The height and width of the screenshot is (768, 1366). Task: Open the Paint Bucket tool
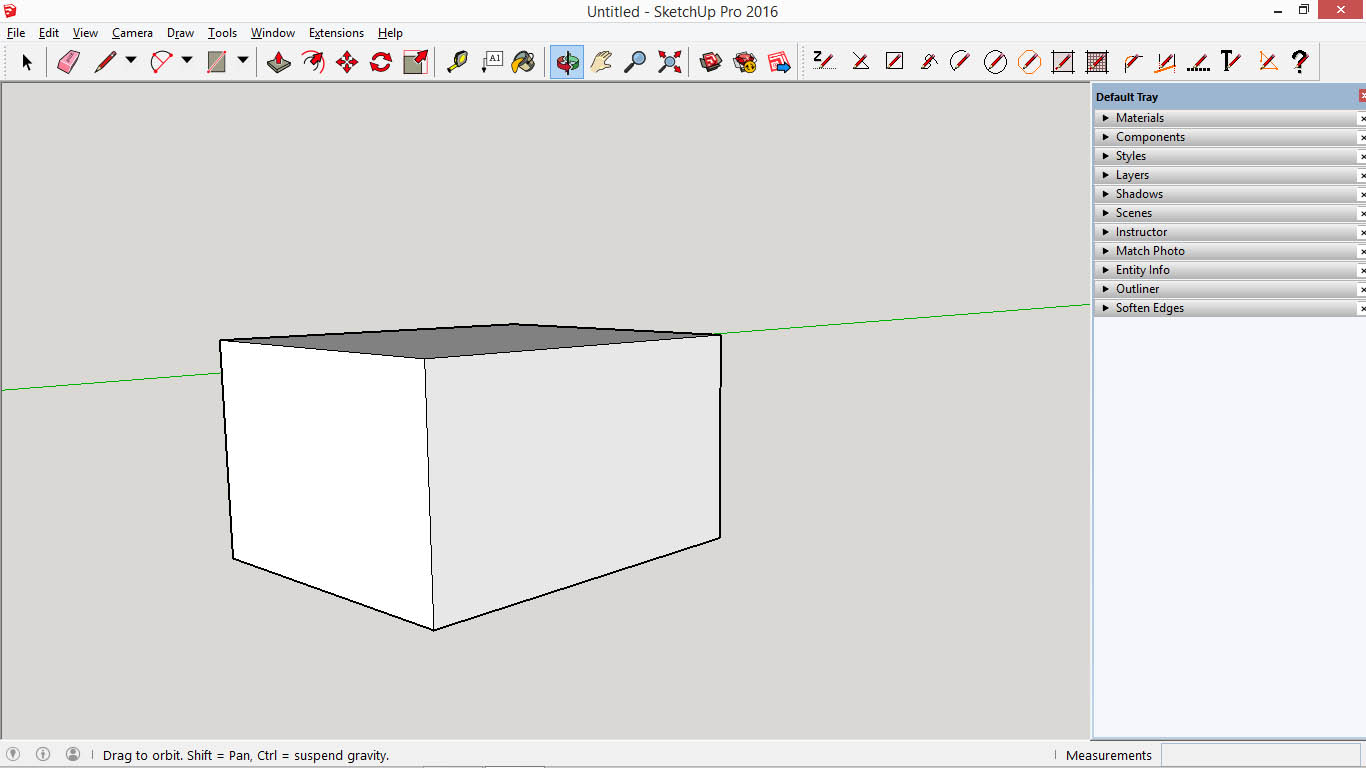[x=522, y=61]
